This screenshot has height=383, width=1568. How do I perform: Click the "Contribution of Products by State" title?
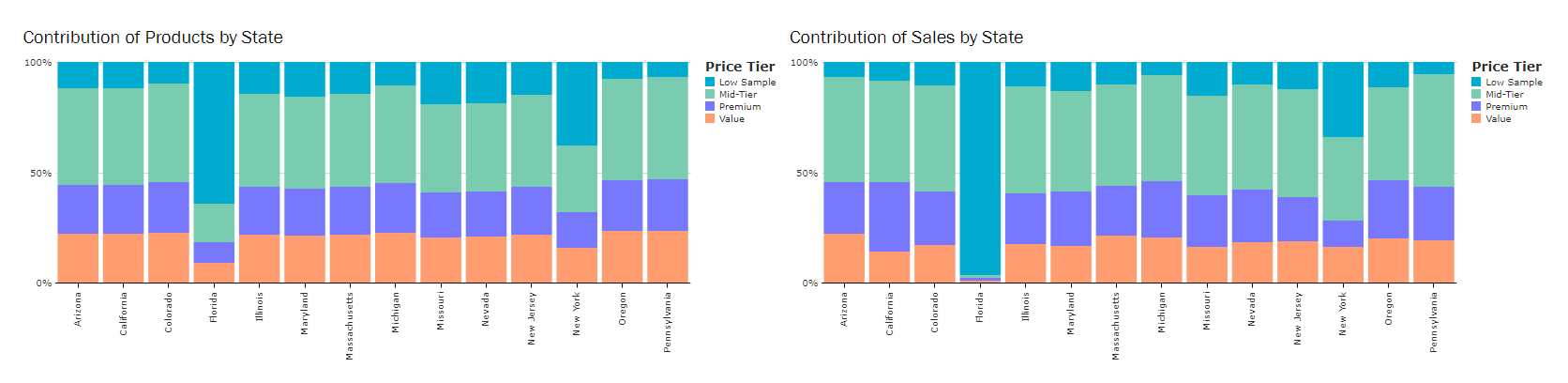153,38
